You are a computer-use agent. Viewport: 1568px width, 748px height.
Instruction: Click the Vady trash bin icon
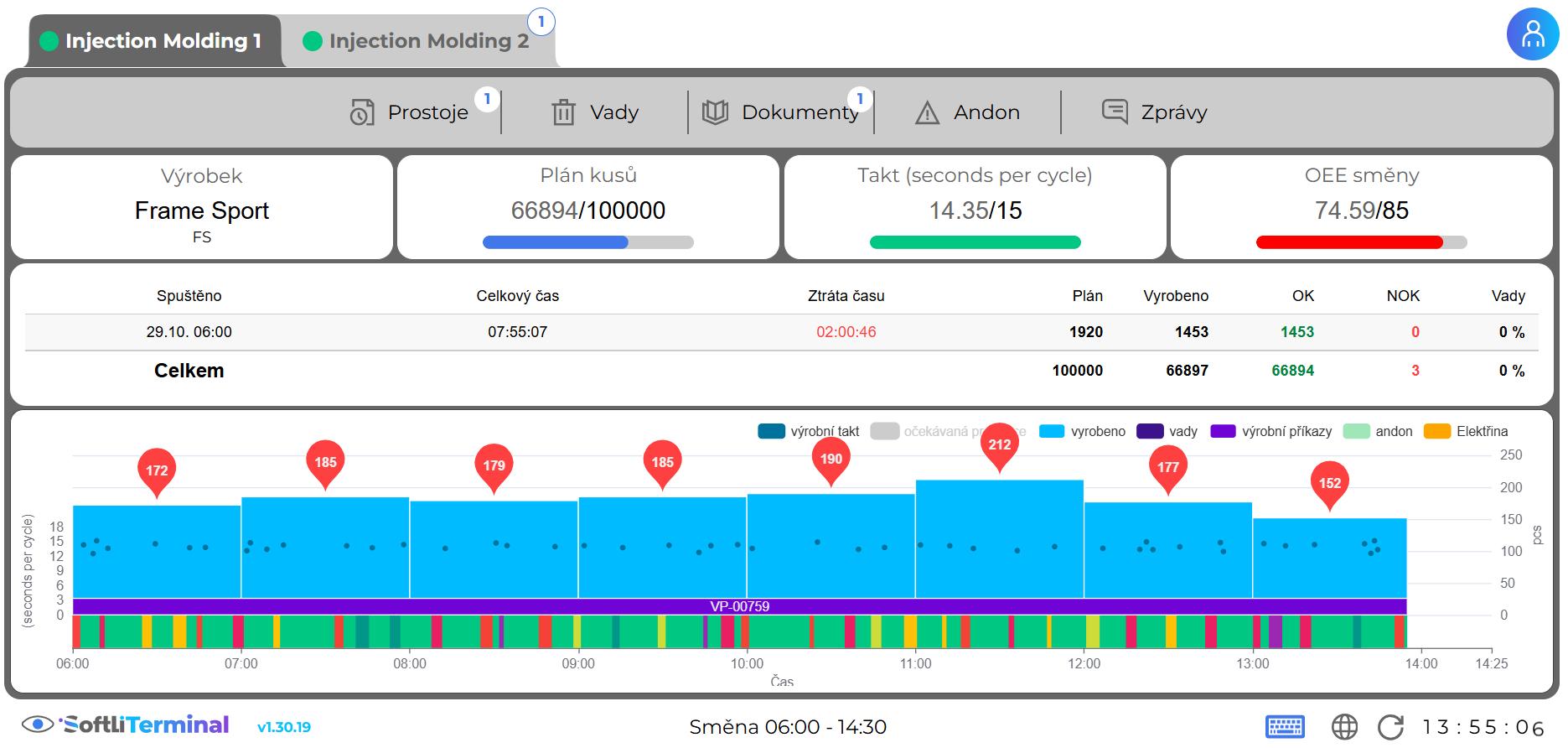[x=563, y=112]
